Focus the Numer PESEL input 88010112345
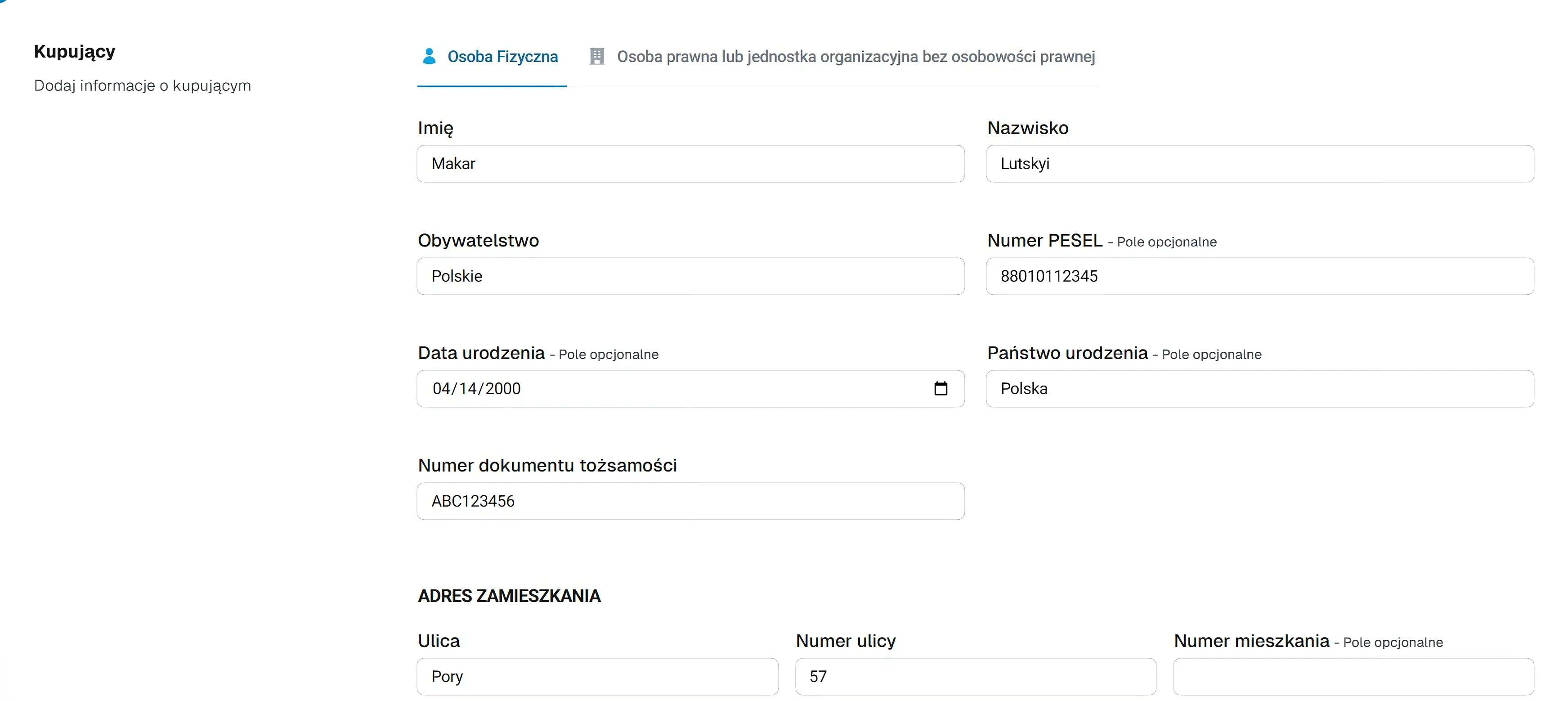1568x701 pixels. (1260, 277)
